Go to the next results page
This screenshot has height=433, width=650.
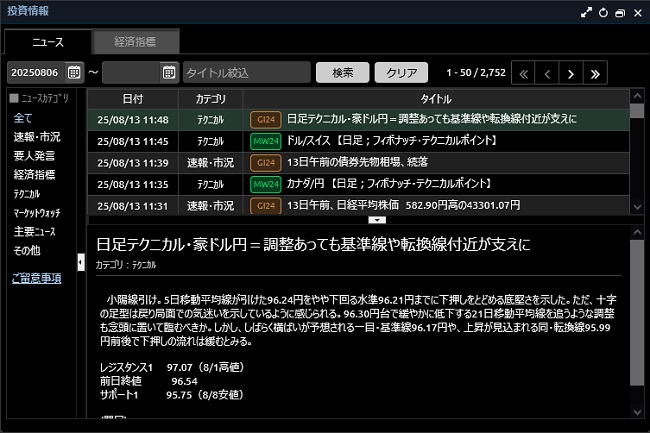click(571, 74)
